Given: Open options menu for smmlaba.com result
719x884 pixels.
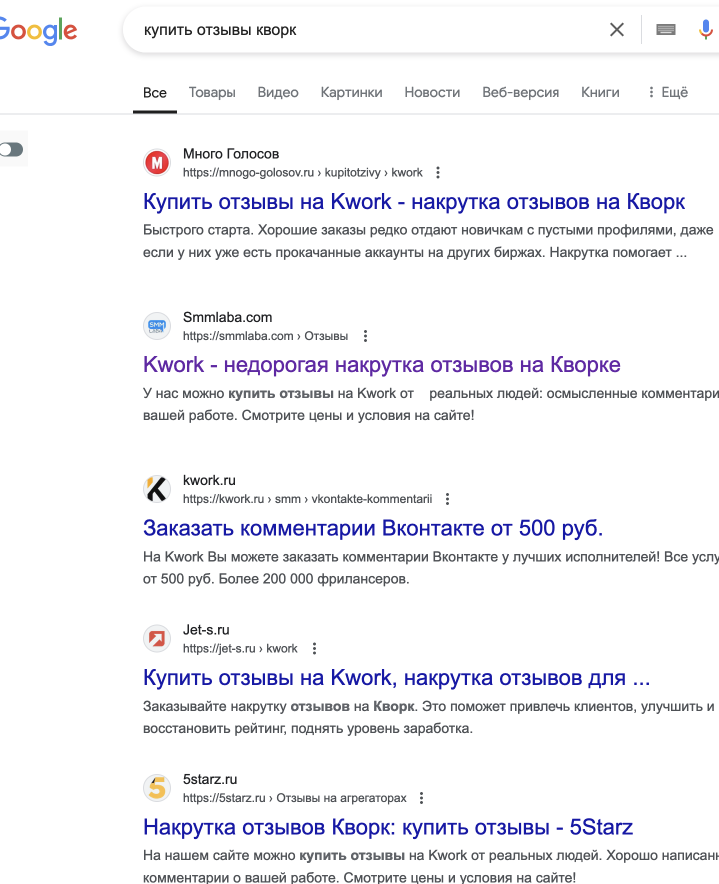Looking at the screenshot, I should coord(365,336).
